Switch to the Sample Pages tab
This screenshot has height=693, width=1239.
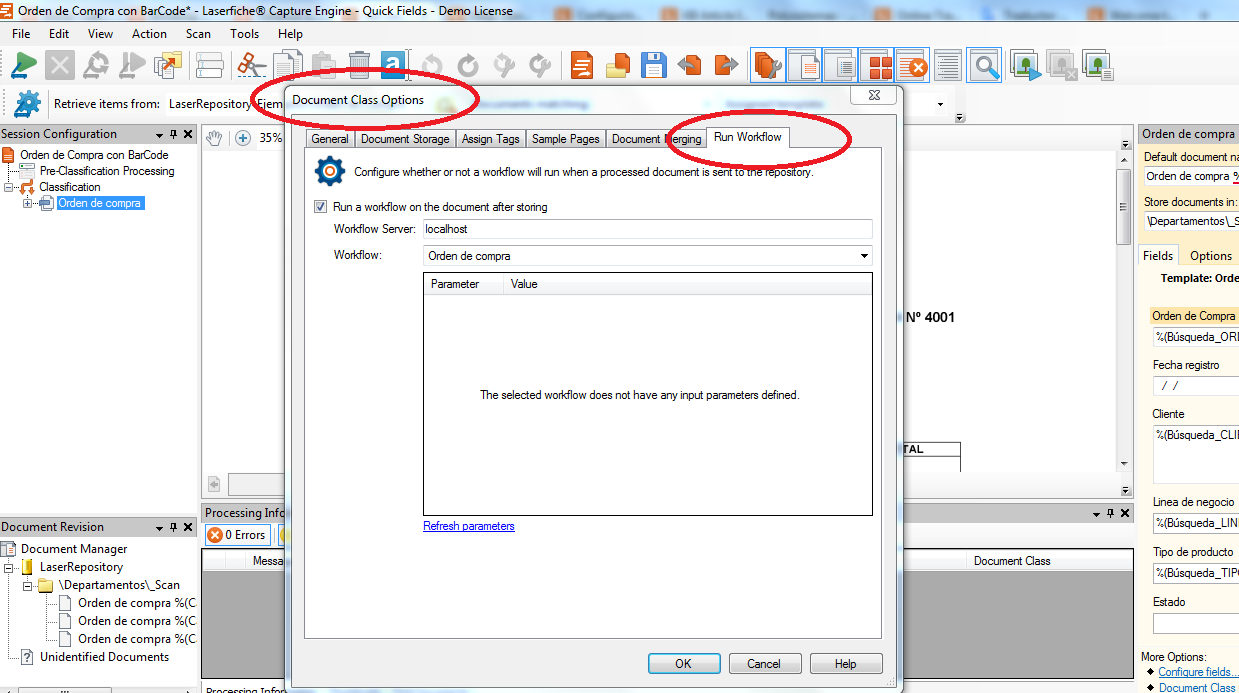565,139
